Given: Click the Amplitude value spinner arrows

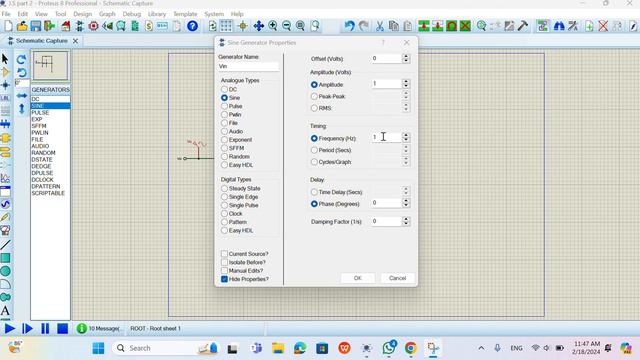Looking at the screenshot, I should (x=406, y=84).
